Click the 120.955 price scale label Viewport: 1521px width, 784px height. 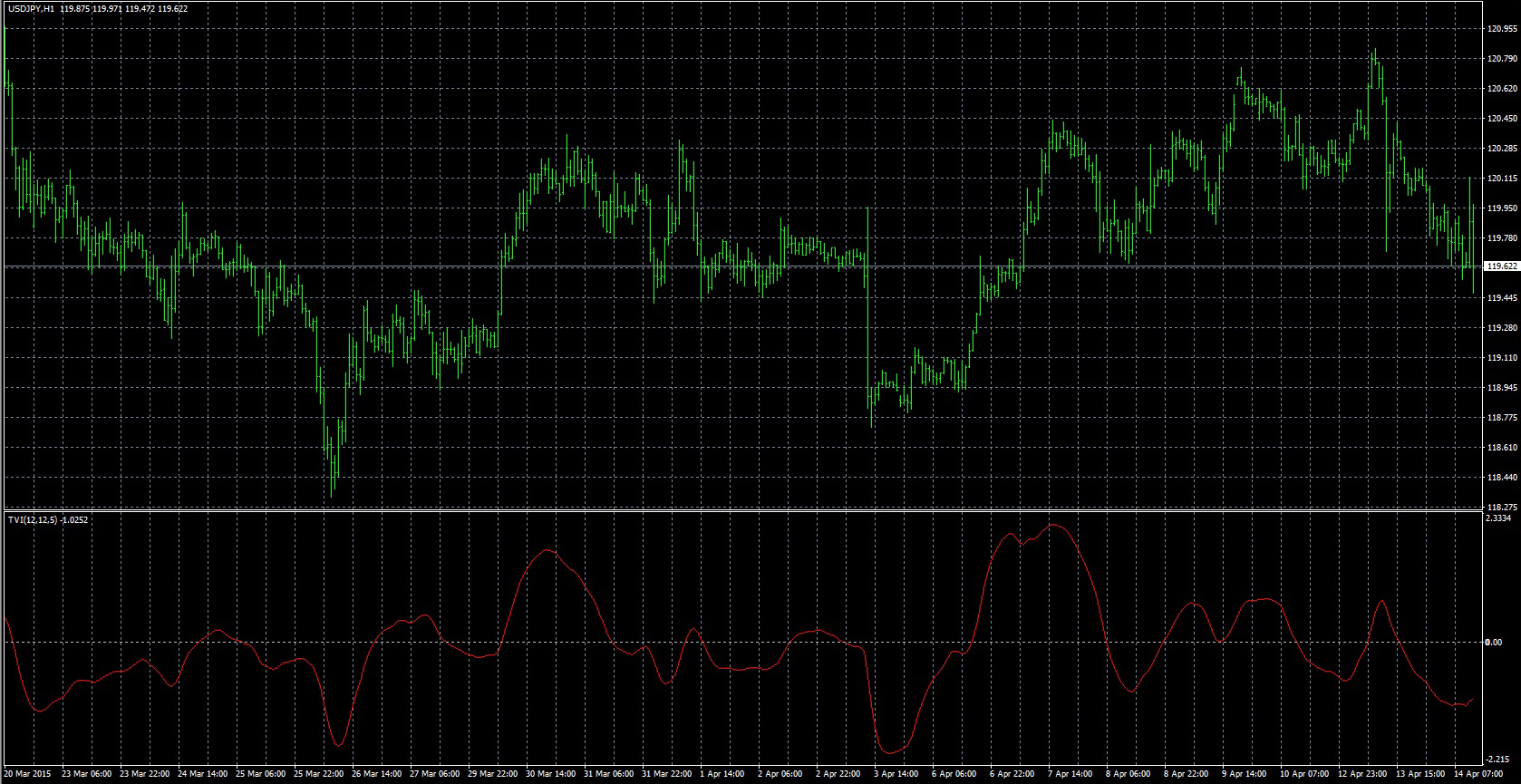click(x=1502, y=29)
